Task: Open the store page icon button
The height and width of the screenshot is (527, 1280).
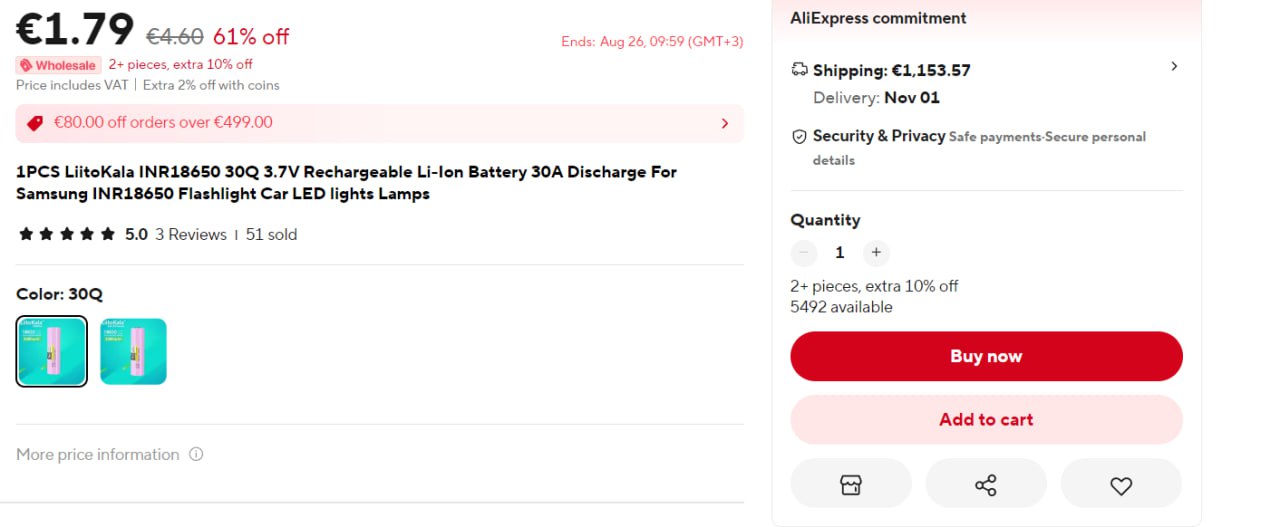Action: (x=850, y=485)
